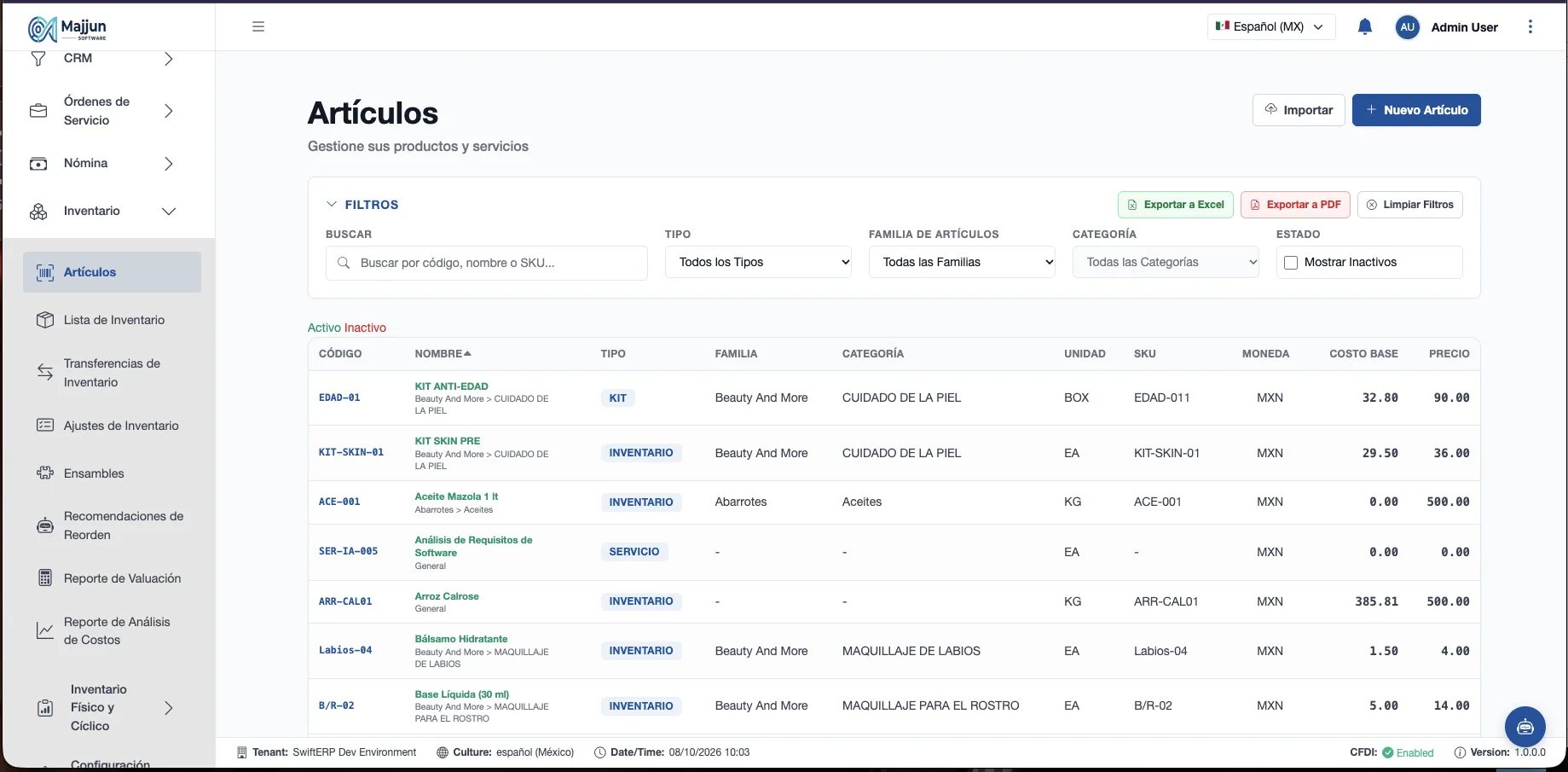Open the Español (MX) language dropdown

pos(1271,27)
